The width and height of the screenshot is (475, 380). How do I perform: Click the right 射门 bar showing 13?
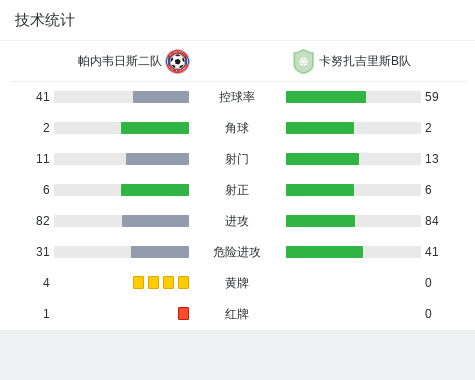coord(353,159)
